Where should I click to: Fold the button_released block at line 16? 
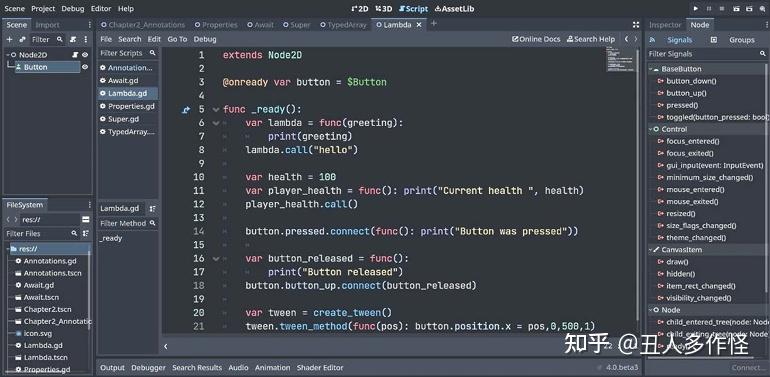tap(216, 259)
